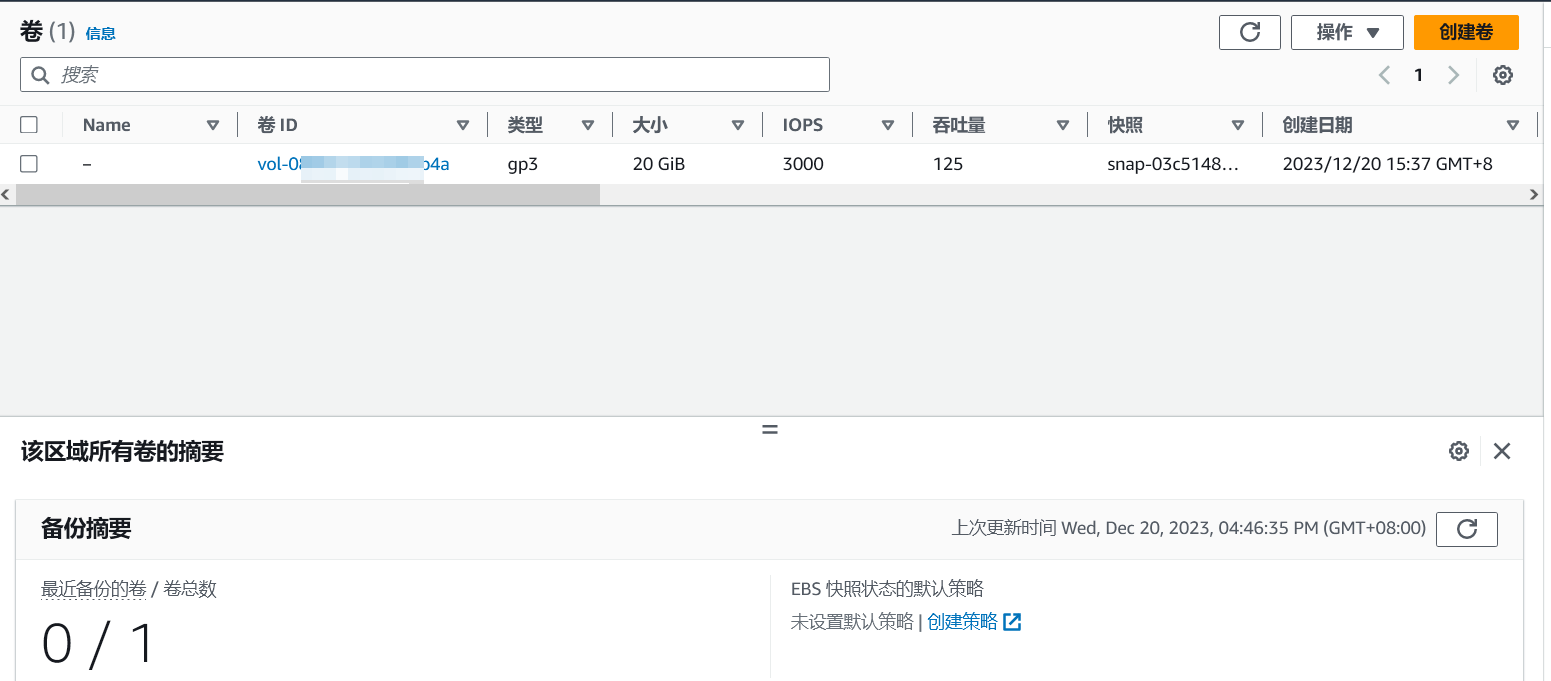Viewport: 1551px width, 681px height.
Task: Click the scroll right arrow of table
Action: pos(1534,195)
